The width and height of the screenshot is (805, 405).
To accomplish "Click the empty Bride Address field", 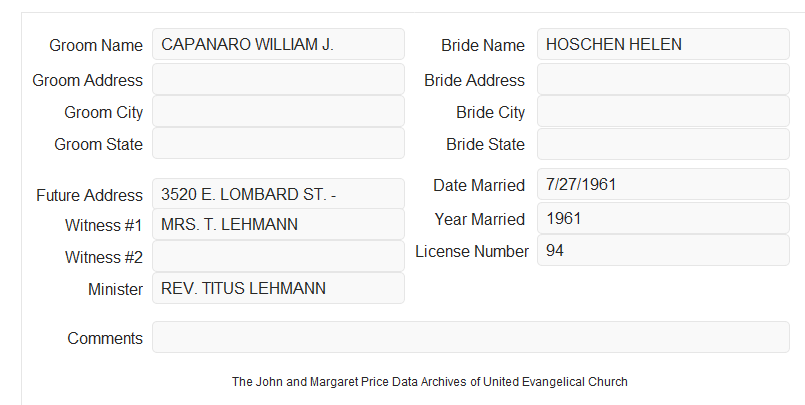I will pos(663,79).
